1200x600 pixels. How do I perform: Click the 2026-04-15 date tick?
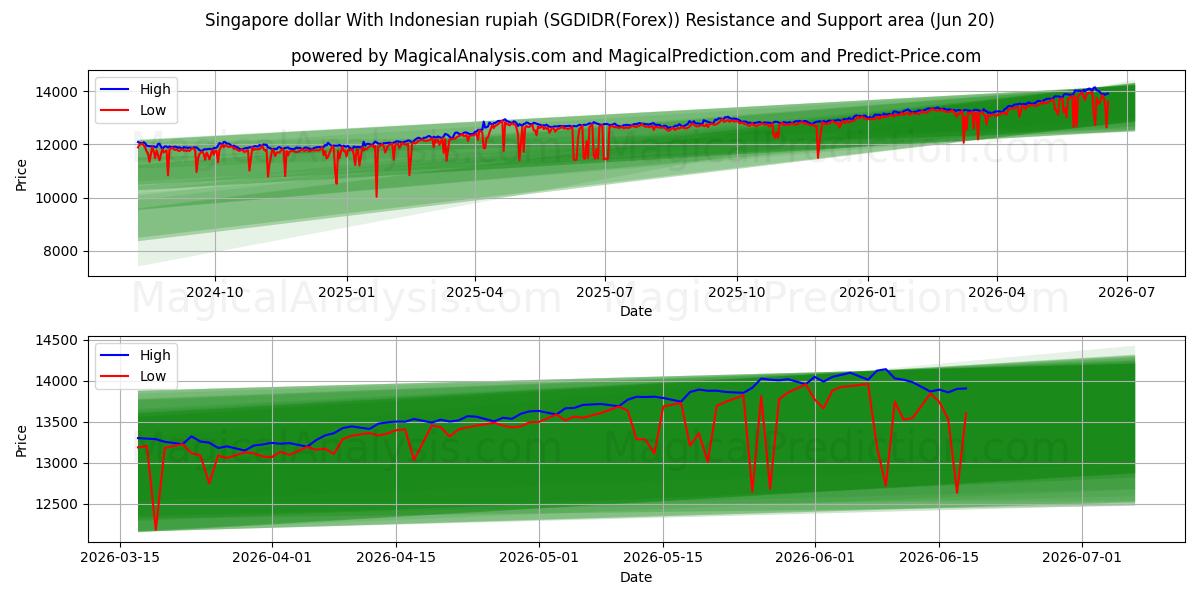(x=397, y=557)
